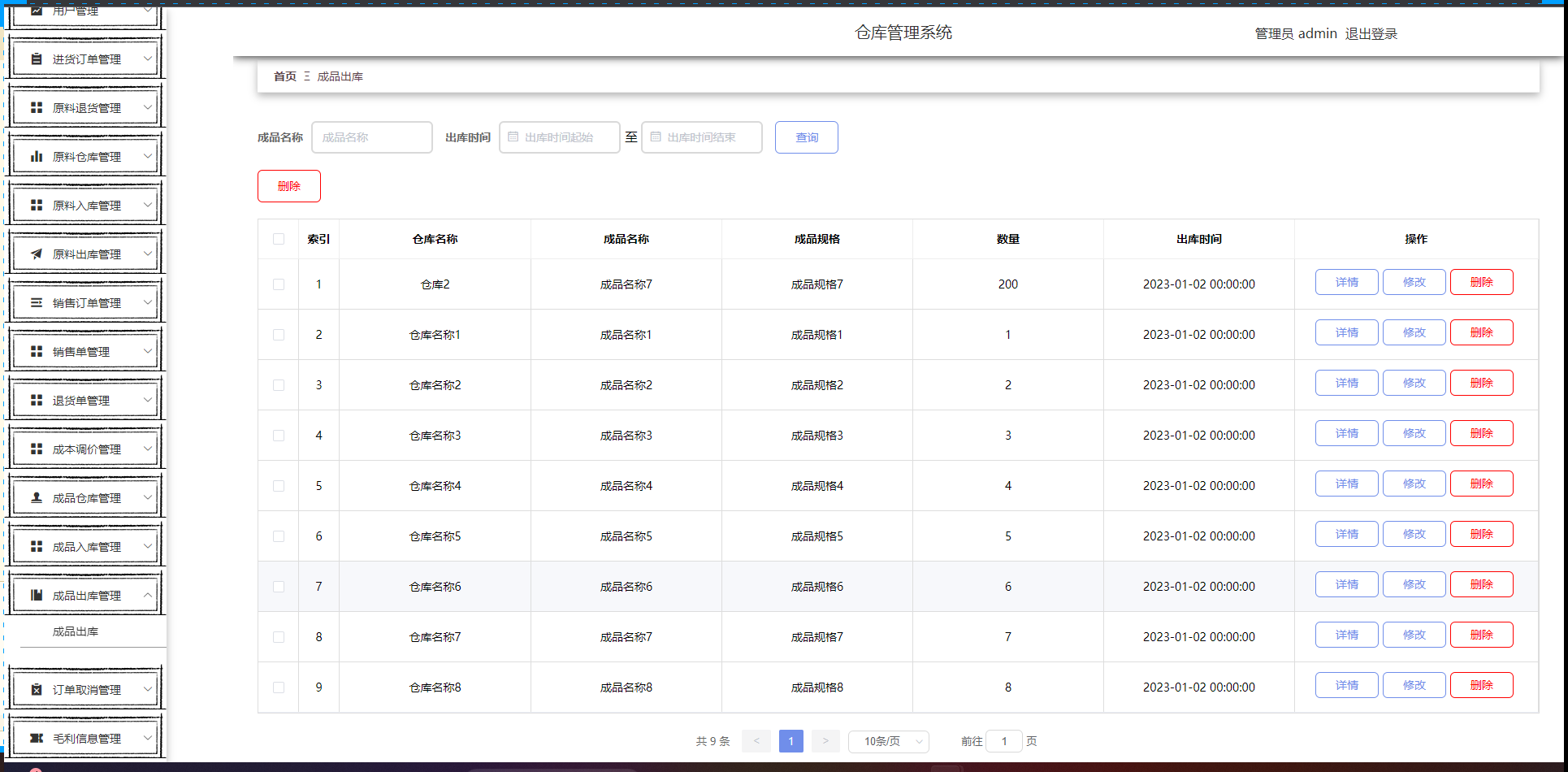Open the calendar icon in 出库时间起始 field
Screen dimensions: 1568x772
click(x=512, y=137)
